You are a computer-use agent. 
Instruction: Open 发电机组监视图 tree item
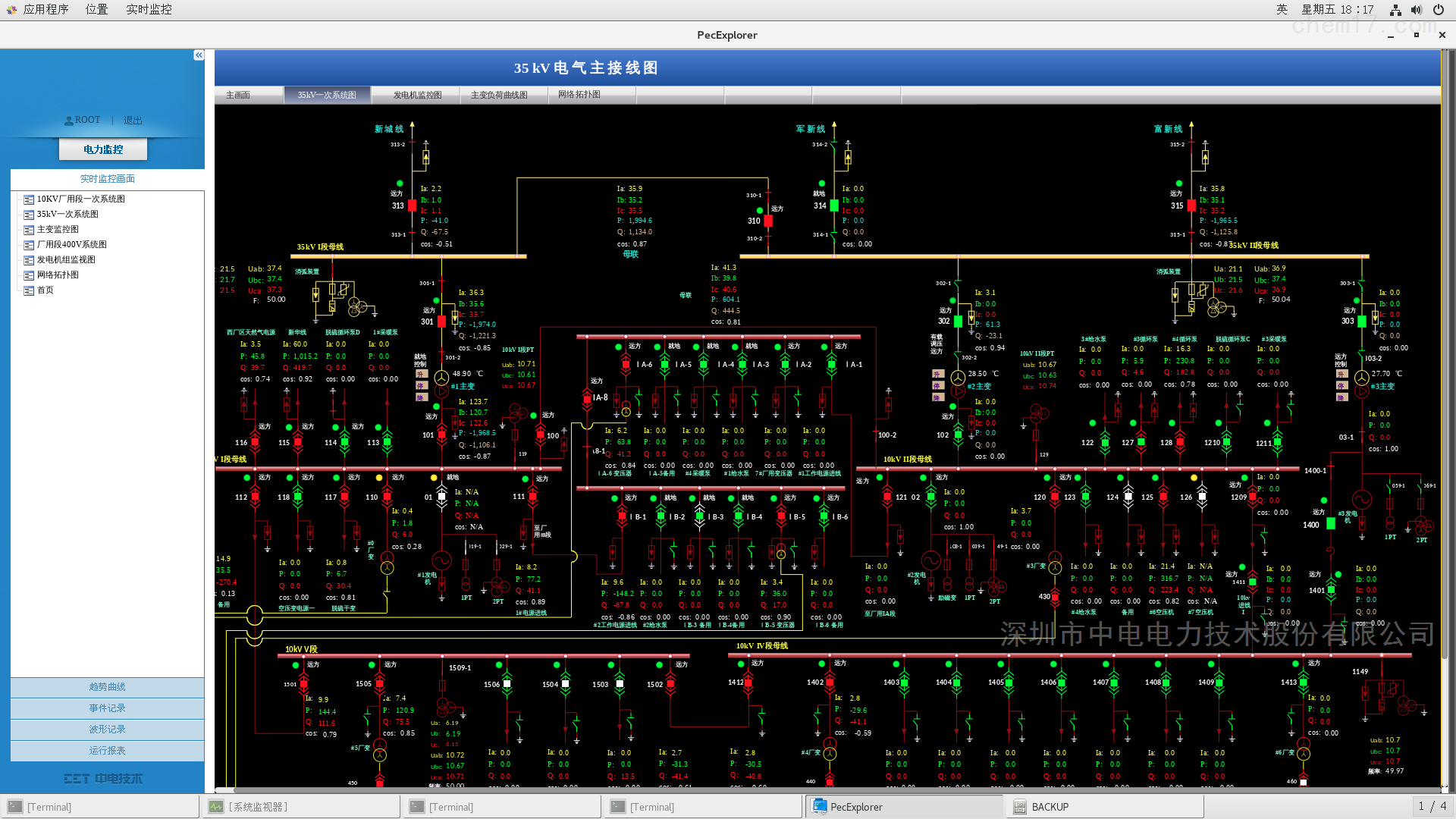coord(66,259)
